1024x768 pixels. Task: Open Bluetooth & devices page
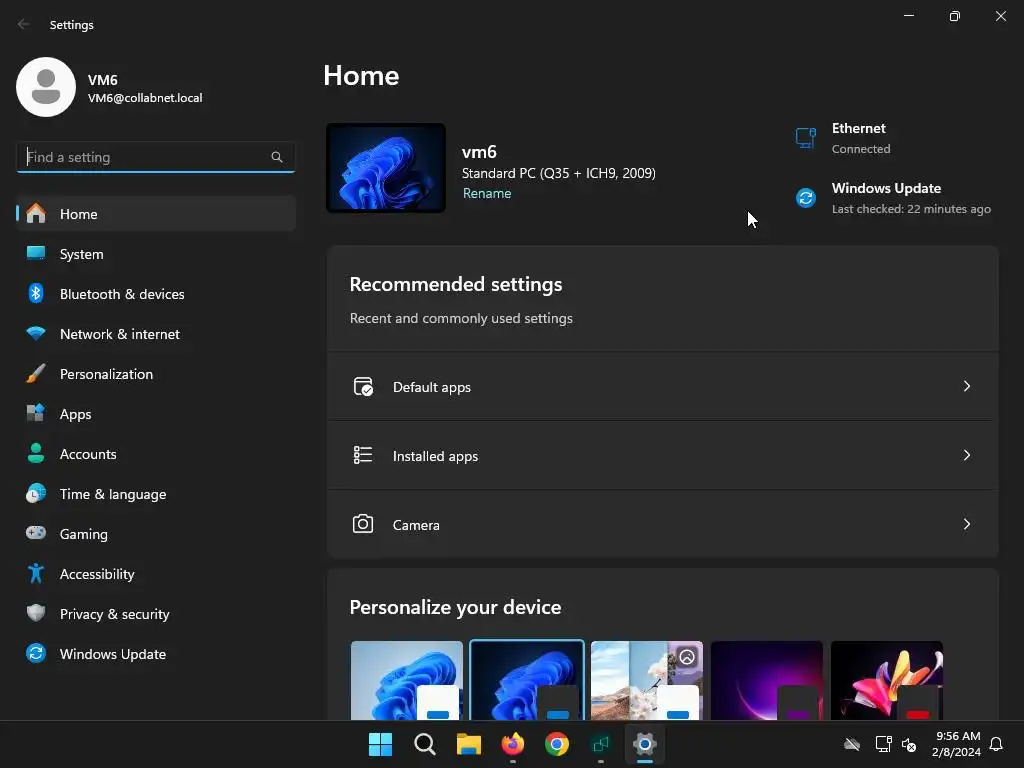156,293
